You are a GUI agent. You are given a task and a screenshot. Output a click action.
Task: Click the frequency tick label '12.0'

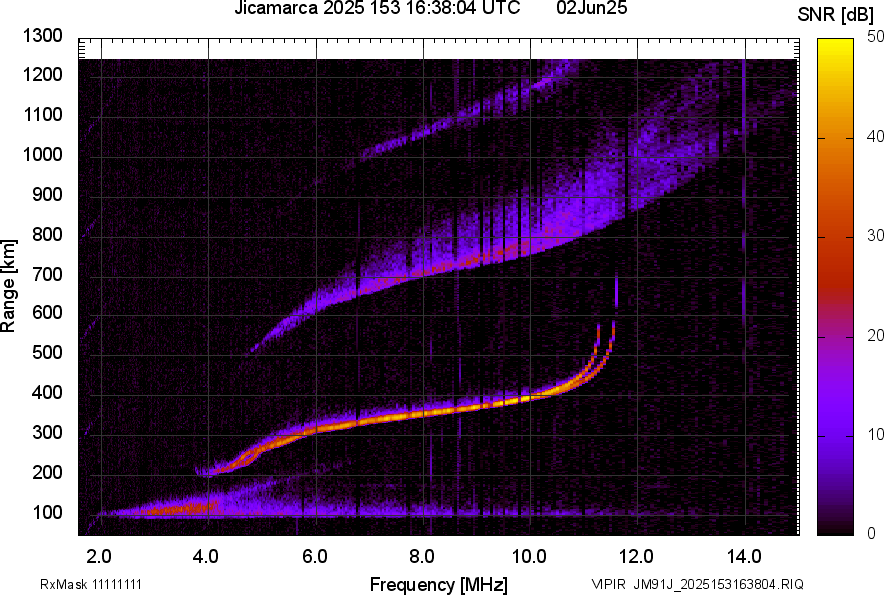click(x=636, y=556)
